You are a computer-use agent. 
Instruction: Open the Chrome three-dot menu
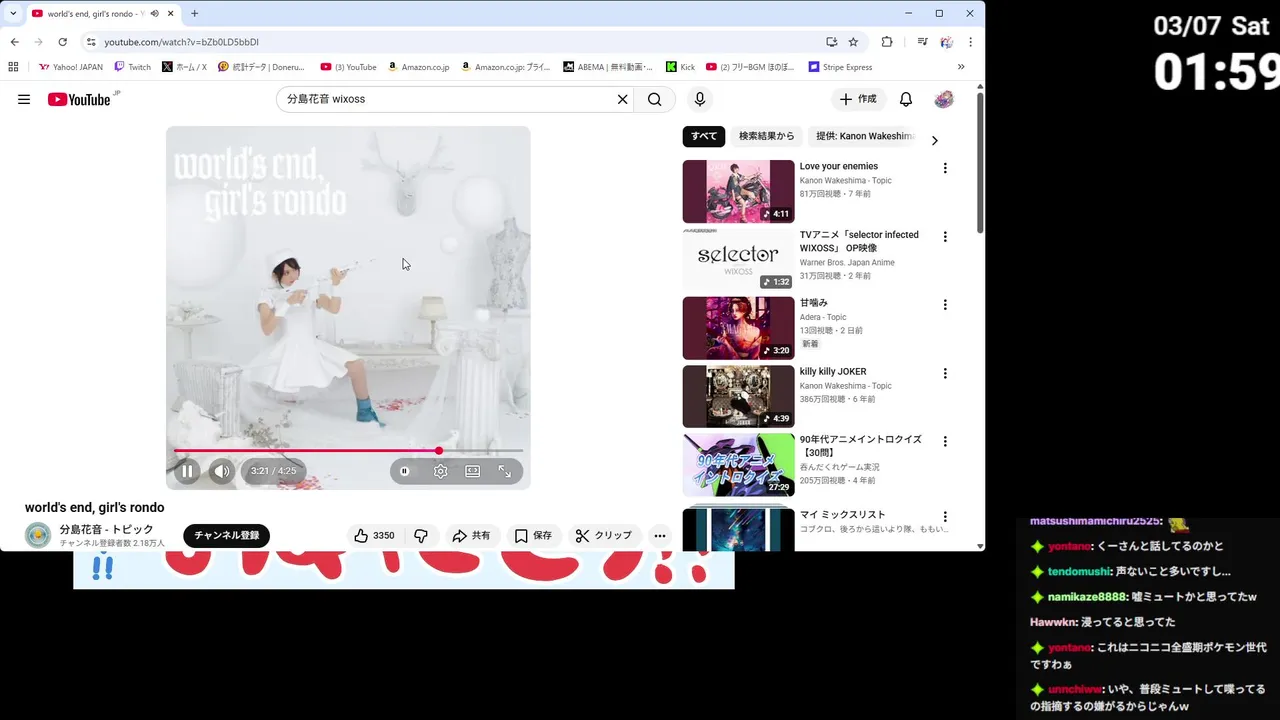tap(970, 42)
